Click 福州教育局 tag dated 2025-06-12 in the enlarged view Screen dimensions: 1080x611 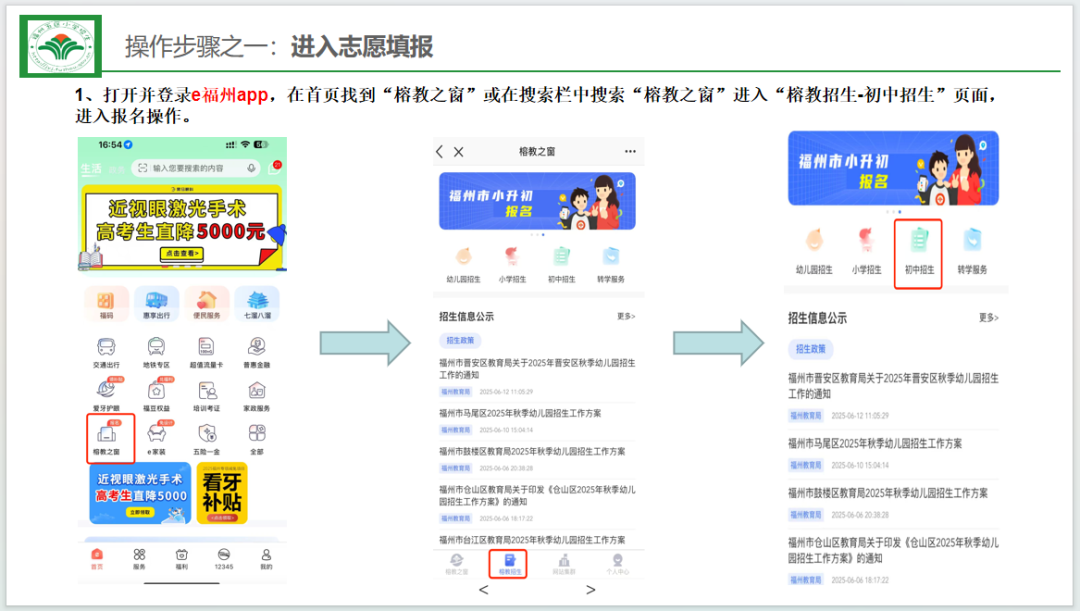[805, 415]
